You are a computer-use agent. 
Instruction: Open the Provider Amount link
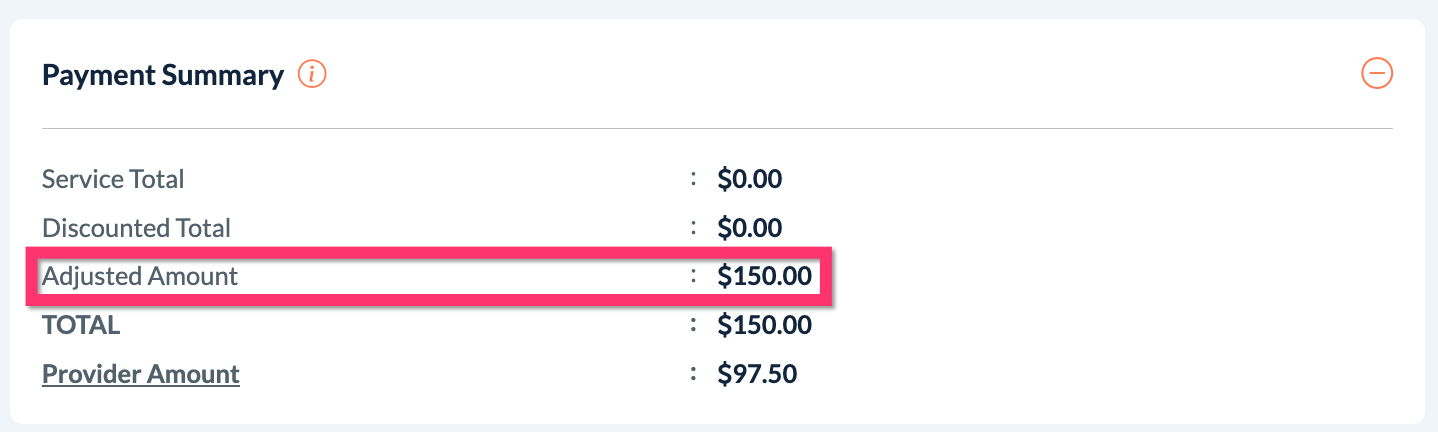coord(141,374)
